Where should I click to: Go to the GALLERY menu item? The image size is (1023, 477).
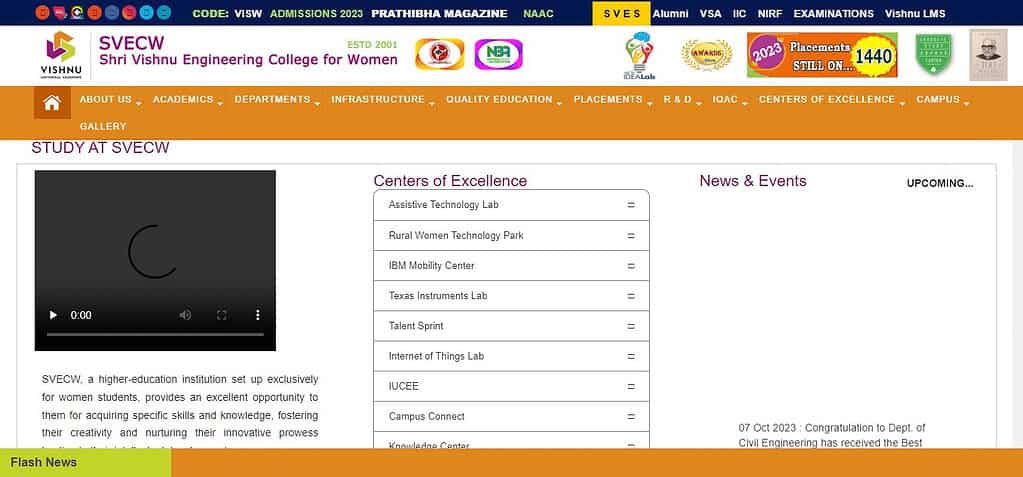103,127
